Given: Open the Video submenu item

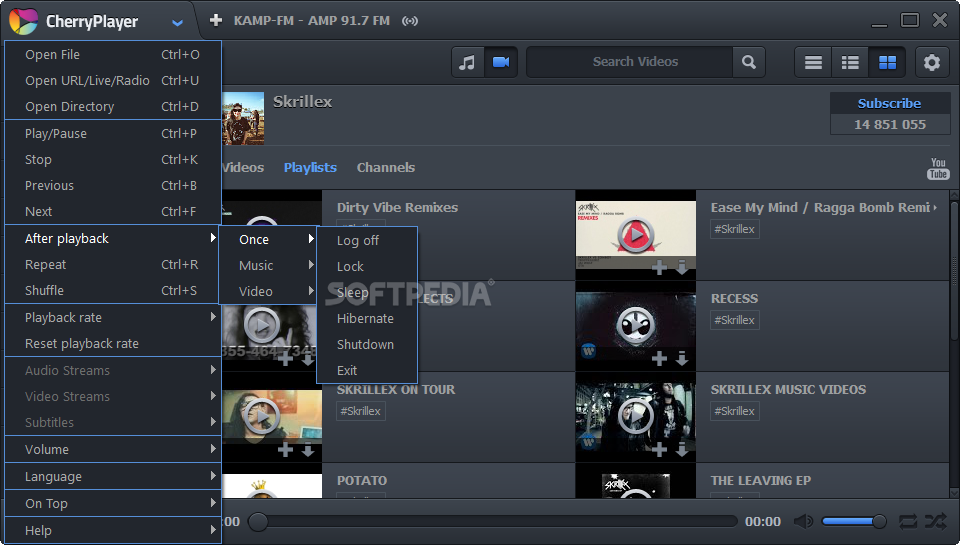Looking at the screenshot, I should coord(268,291).
